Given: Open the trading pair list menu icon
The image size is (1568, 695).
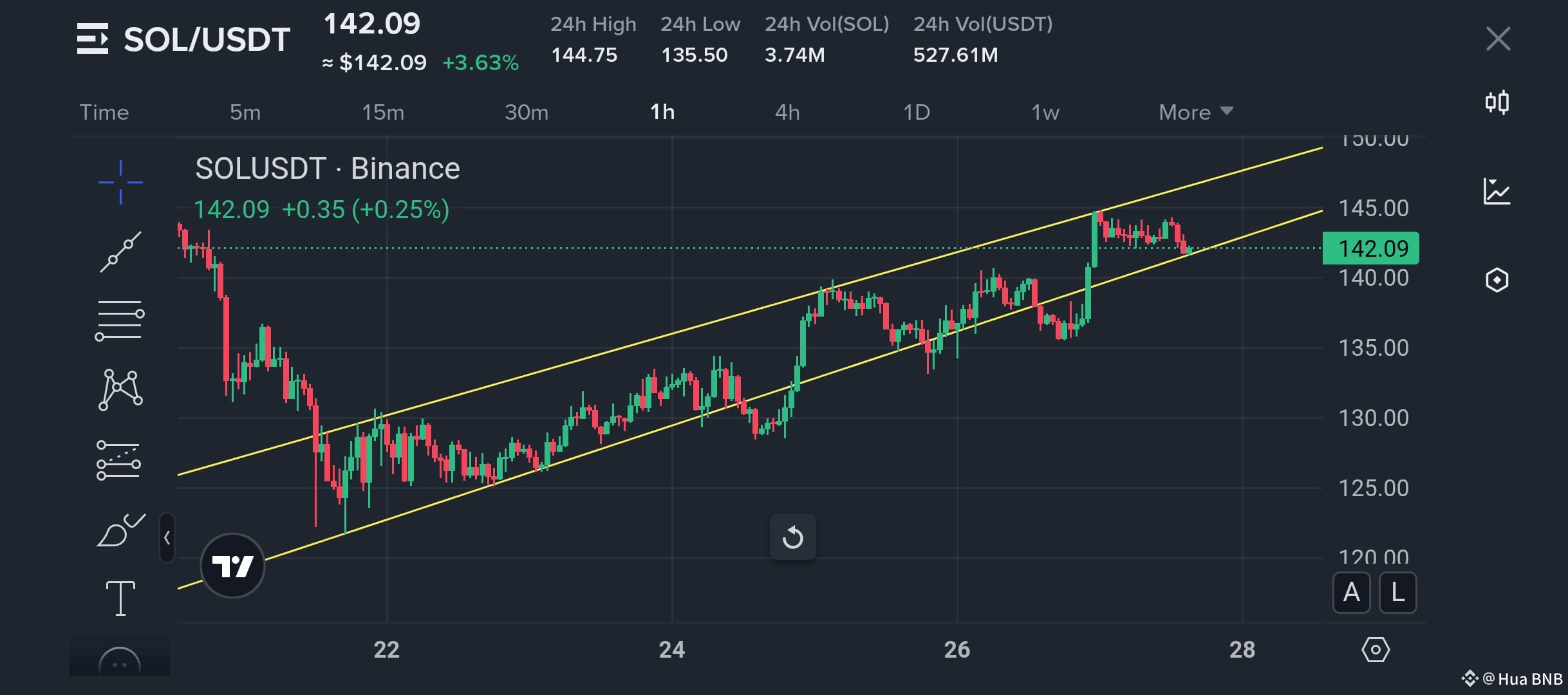Looking at the screenshot, I should click(x=93, y=39).
